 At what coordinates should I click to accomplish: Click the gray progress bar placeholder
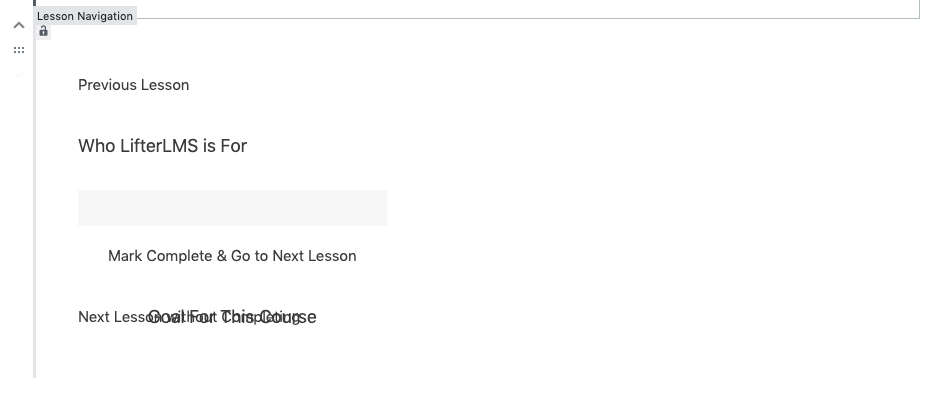click(232, 208)
